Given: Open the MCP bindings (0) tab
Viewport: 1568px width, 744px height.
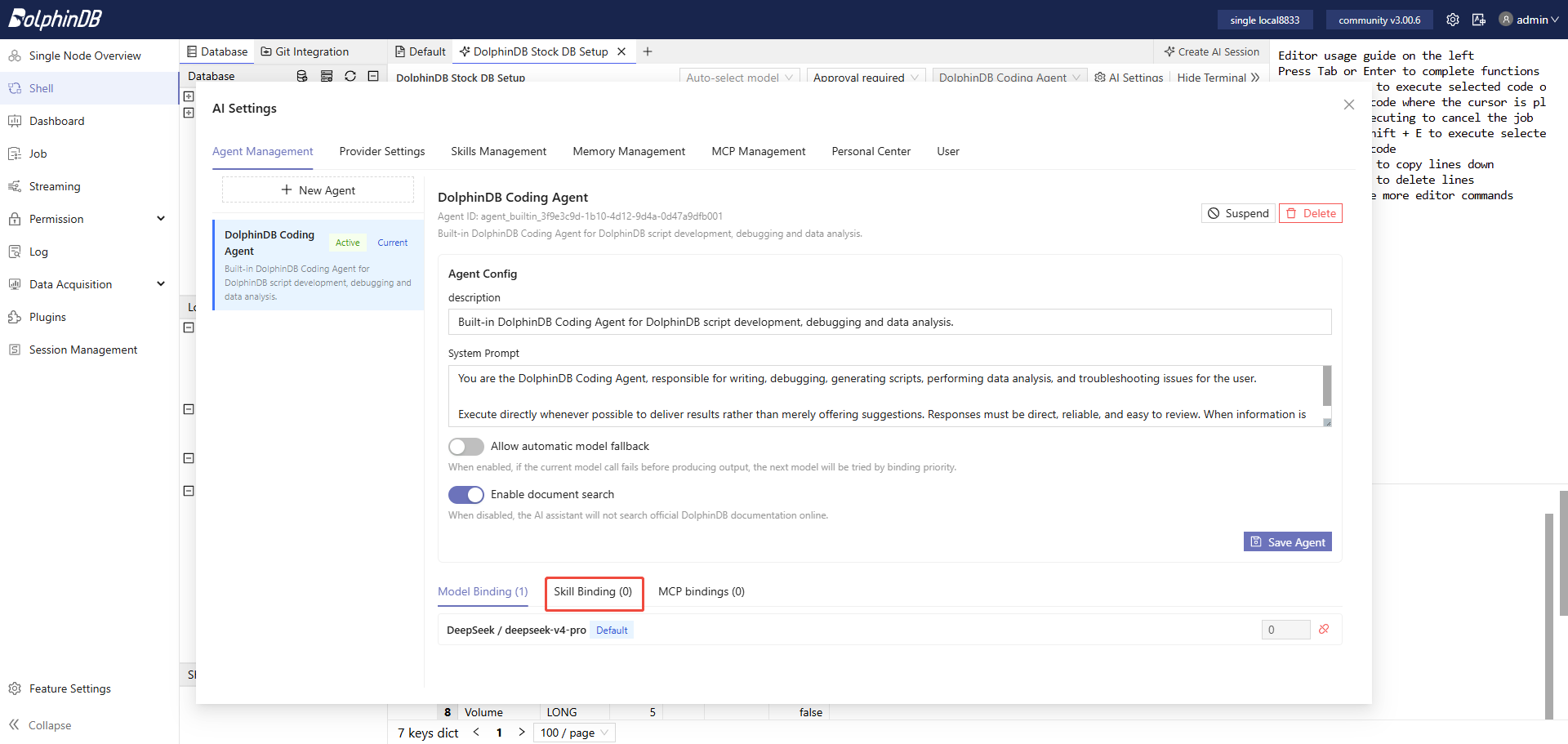Looking at the screenshot, I should coord(702,591).
